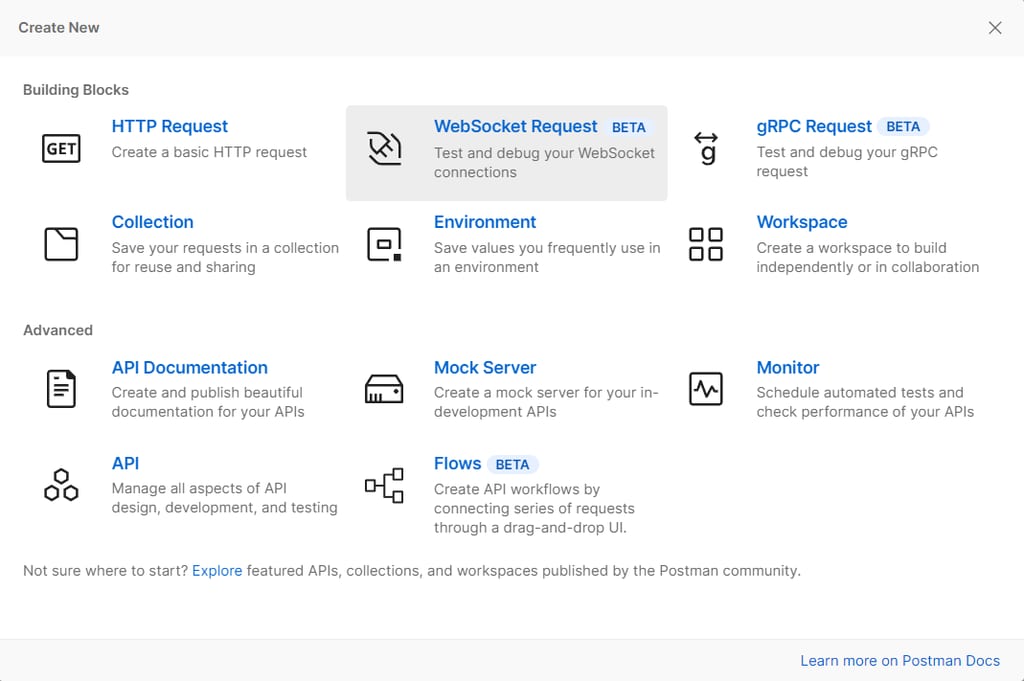Click the Monitor pulse icon
The image size is (1024, 681).
[x=706, y=389]
